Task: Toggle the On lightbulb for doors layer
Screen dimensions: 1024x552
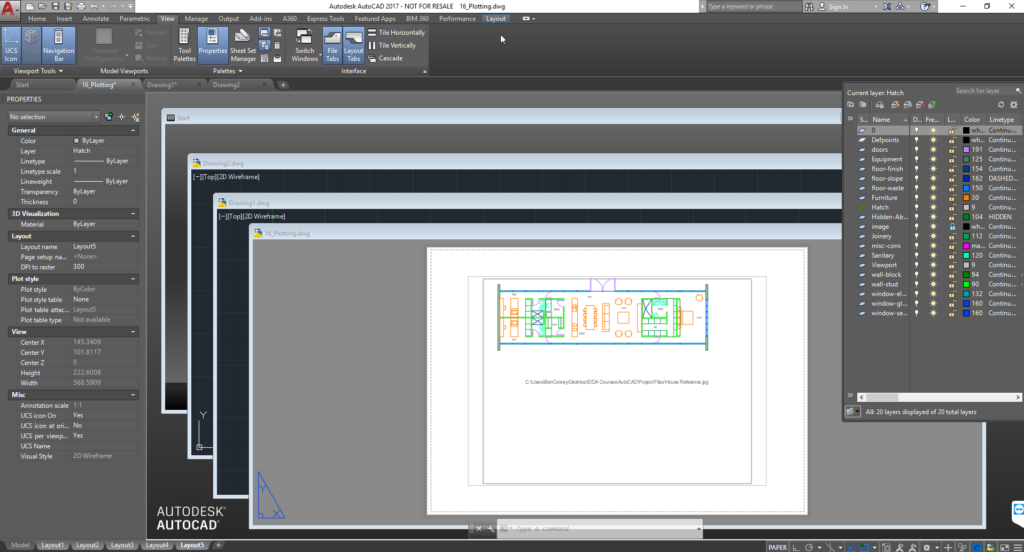Action: pos(916,150)
